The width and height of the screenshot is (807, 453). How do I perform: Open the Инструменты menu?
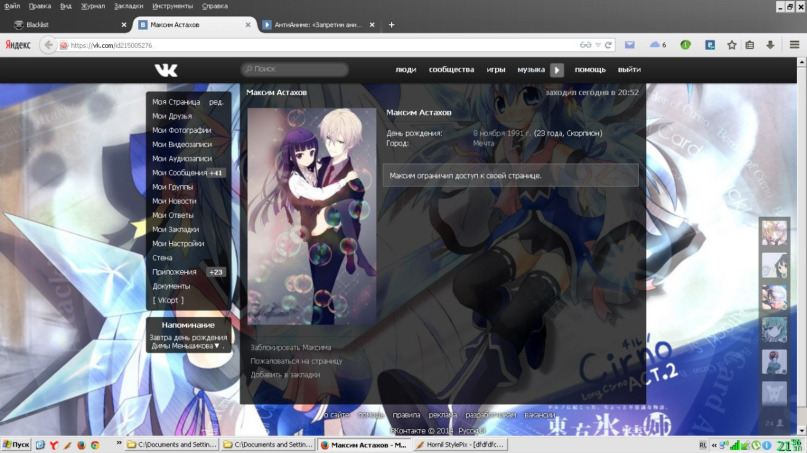tap(172, 6)
